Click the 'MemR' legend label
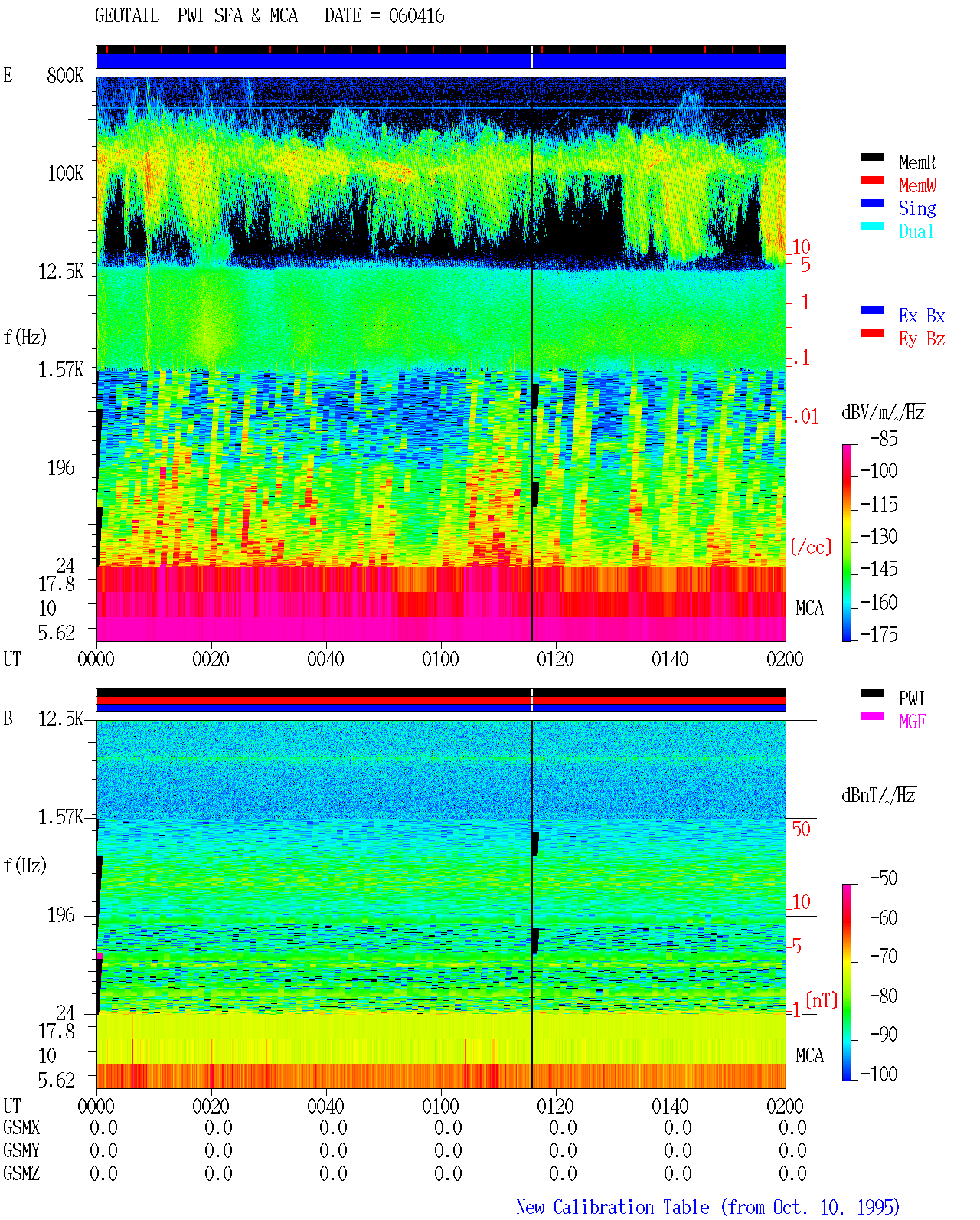Image resolution: width=980 pixels, height=1220 pixels. click(x=917, y=162)
